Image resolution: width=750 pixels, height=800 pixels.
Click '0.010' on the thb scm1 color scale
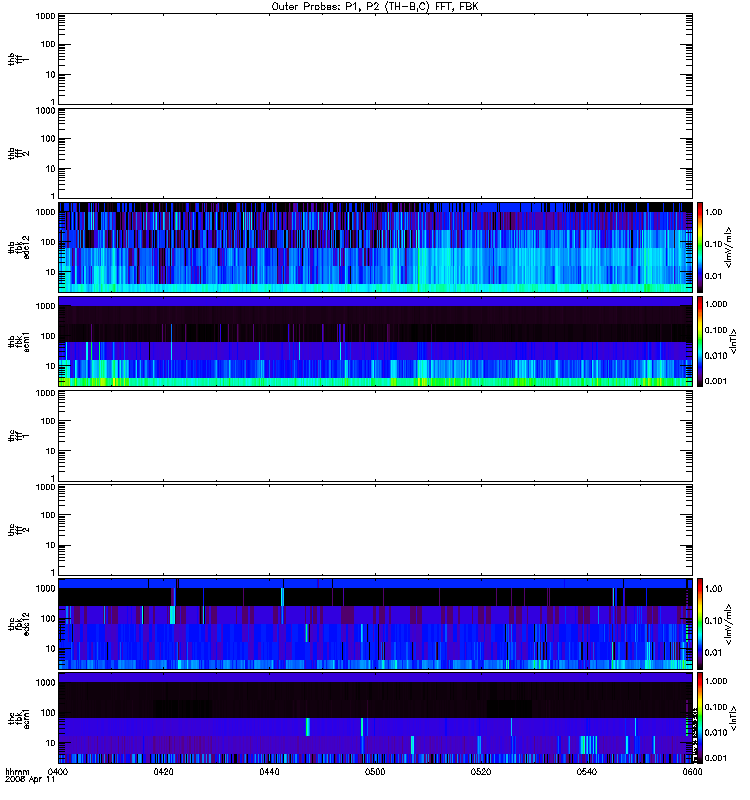pos(716,356)
